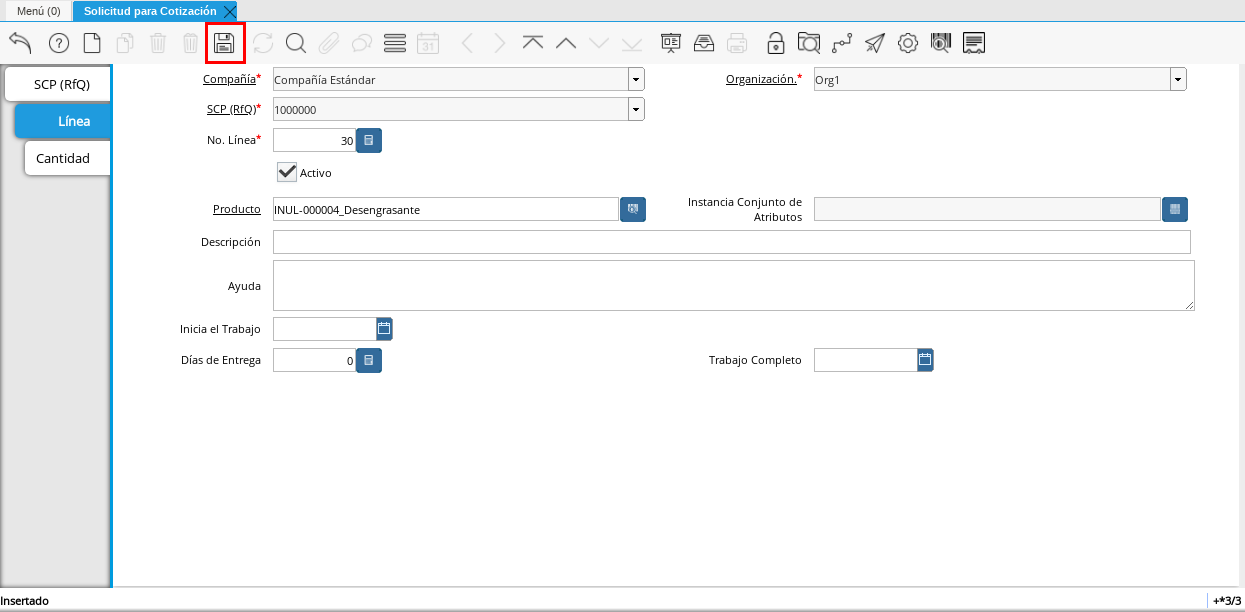Image resolution: width=1245 pixels, height=612 pixels.
Task: Open the find record magnifier icon
Action: (296, 43)
